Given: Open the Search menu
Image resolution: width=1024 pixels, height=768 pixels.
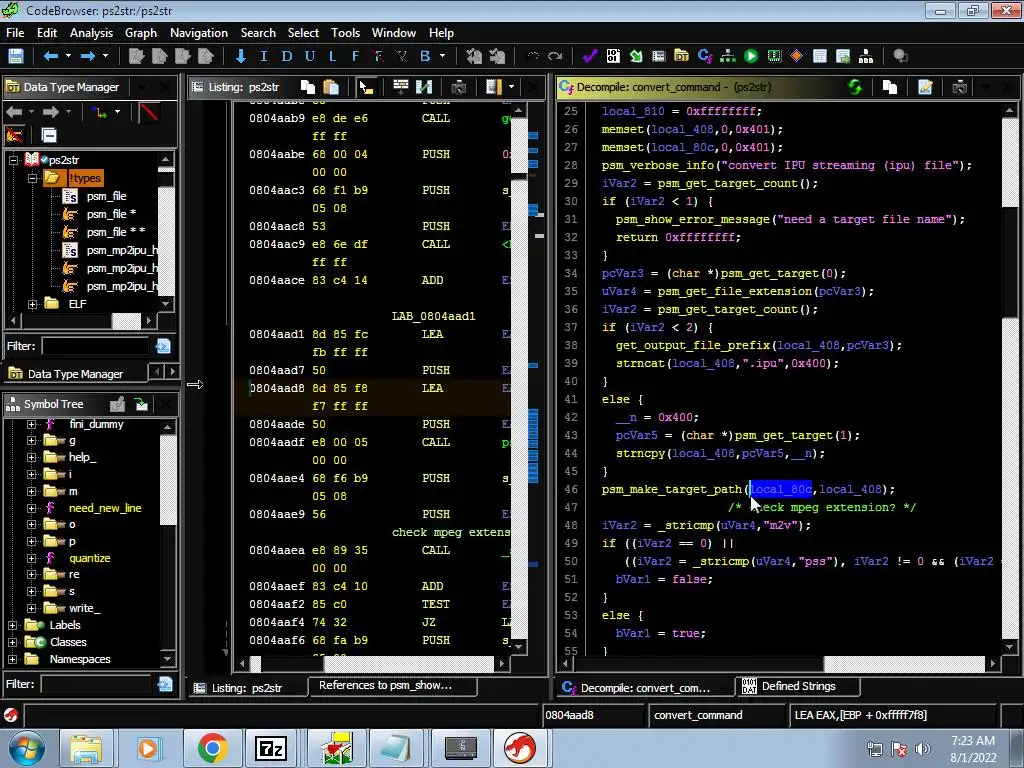Looking at the screenshot, I should (x=258, y=33).
